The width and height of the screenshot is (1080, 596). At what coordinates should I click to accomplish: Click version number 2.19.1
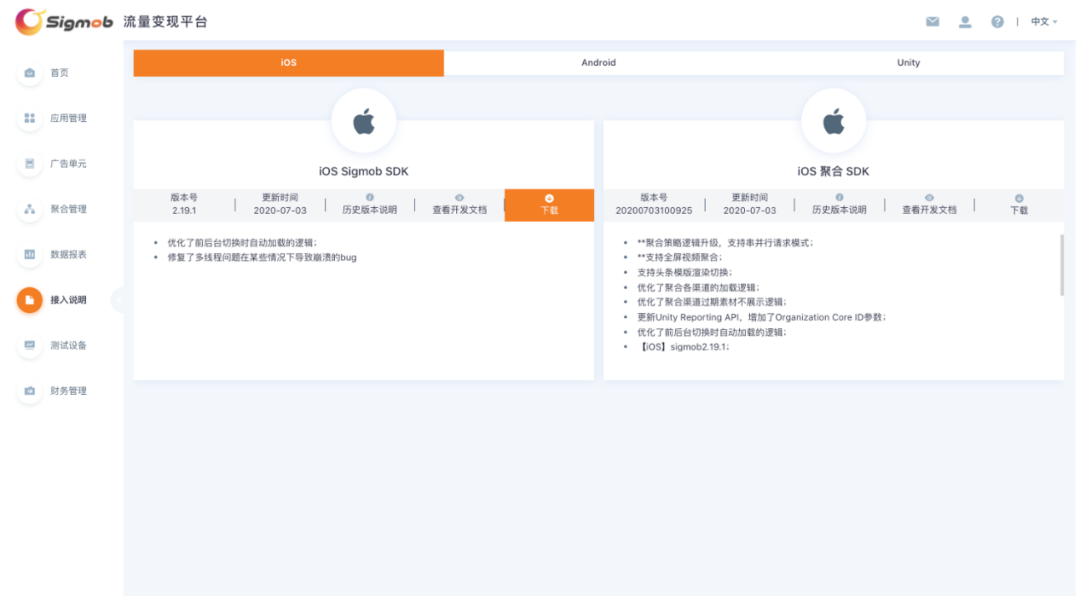click(184, 210)
